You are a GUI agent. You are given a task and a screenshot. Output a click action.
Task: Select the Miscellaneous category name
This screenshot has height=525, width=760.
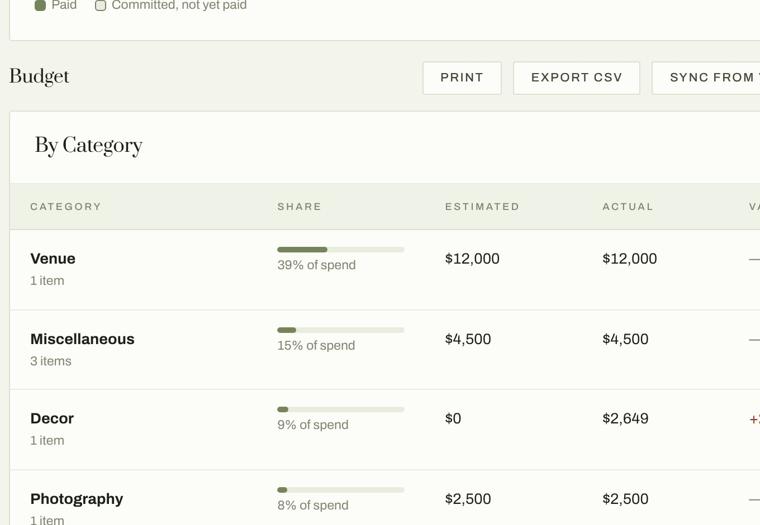tap(82, 339)
